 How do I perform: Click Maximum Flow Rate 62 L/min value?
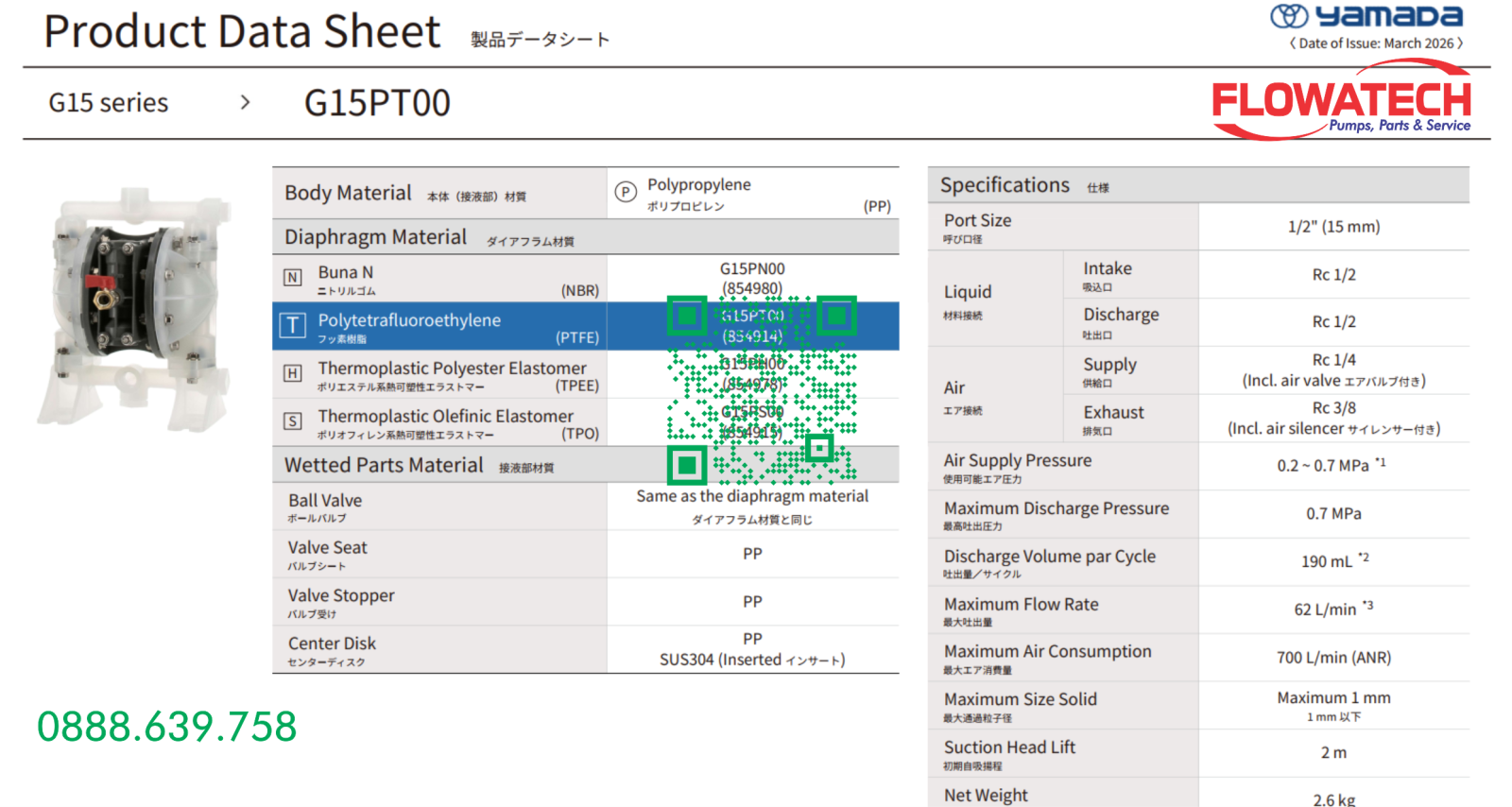pyautogui.click(x=1333, y=609)
